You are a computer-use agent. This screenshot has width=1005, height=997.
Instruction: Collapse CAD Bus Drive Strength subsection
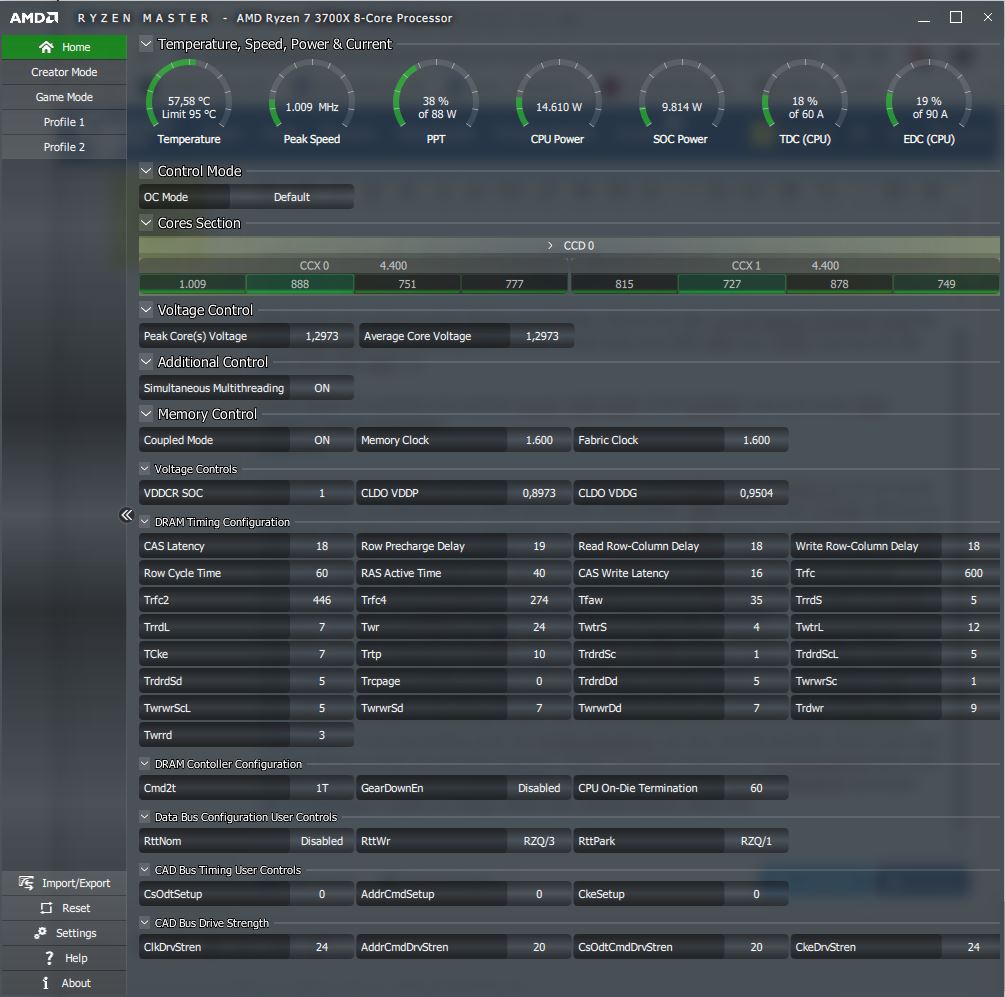pyautogui.click(x=145, y=923)
